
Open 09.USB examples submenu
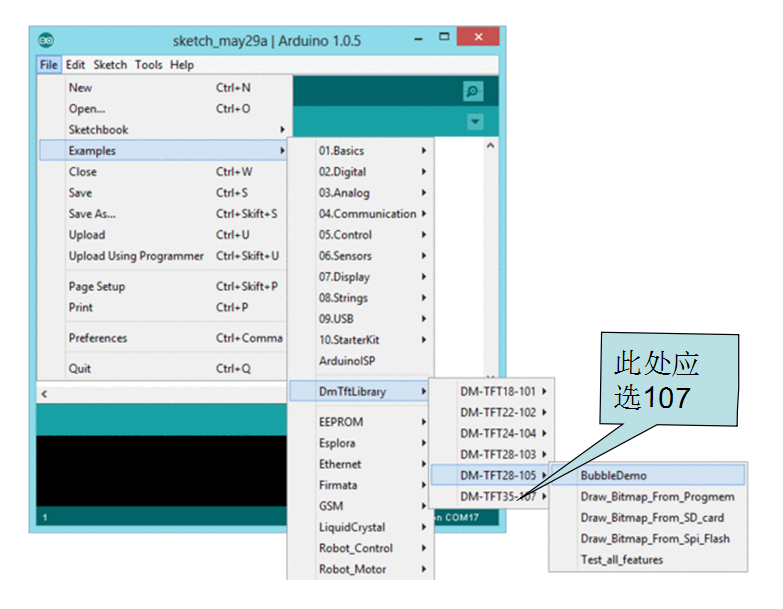(x=361, y=318)
